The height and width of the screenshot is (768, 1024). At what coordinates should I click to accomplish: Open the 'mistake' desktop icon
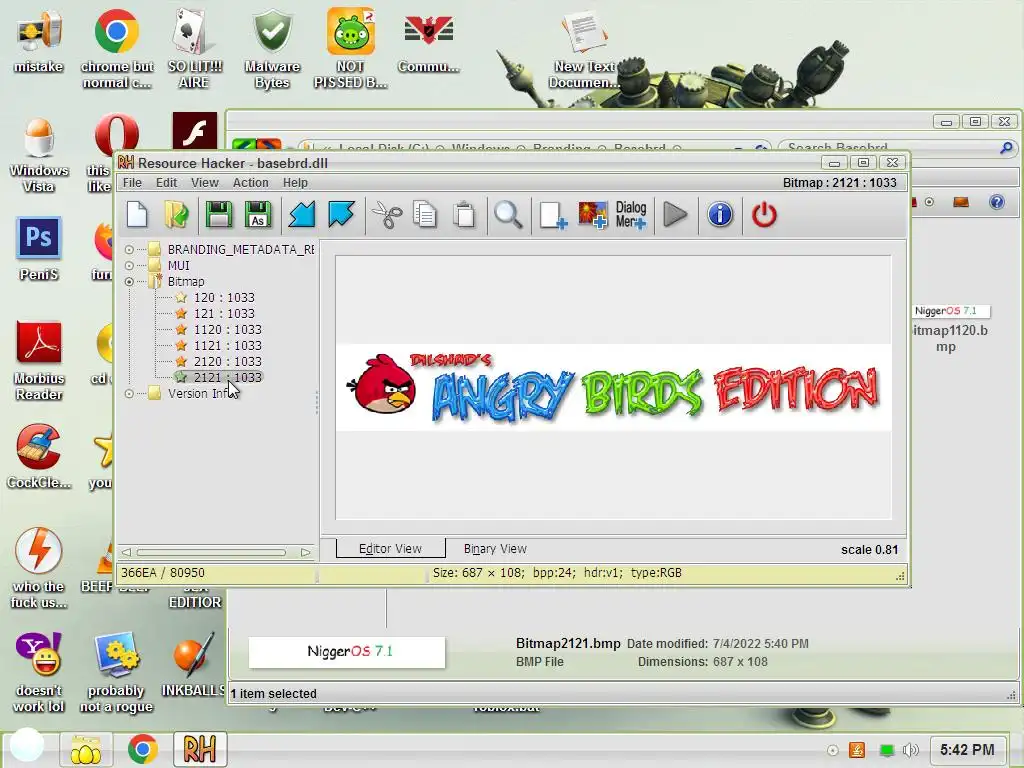(x=39, y=41)
